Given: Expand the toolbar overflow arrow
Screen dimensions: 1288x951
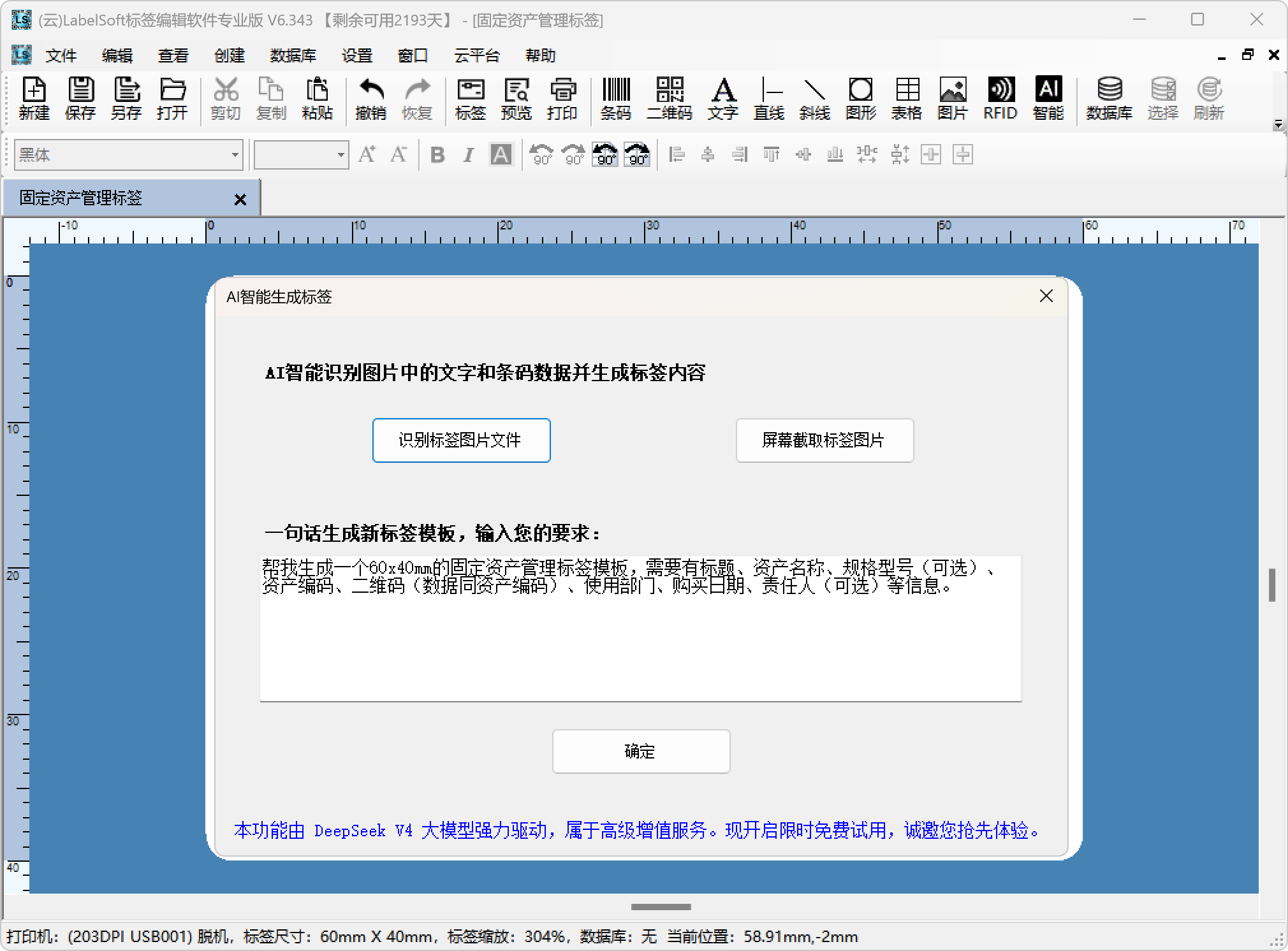Looking at the screenshot, I should pyautogui.click(x=1278, y=124).
